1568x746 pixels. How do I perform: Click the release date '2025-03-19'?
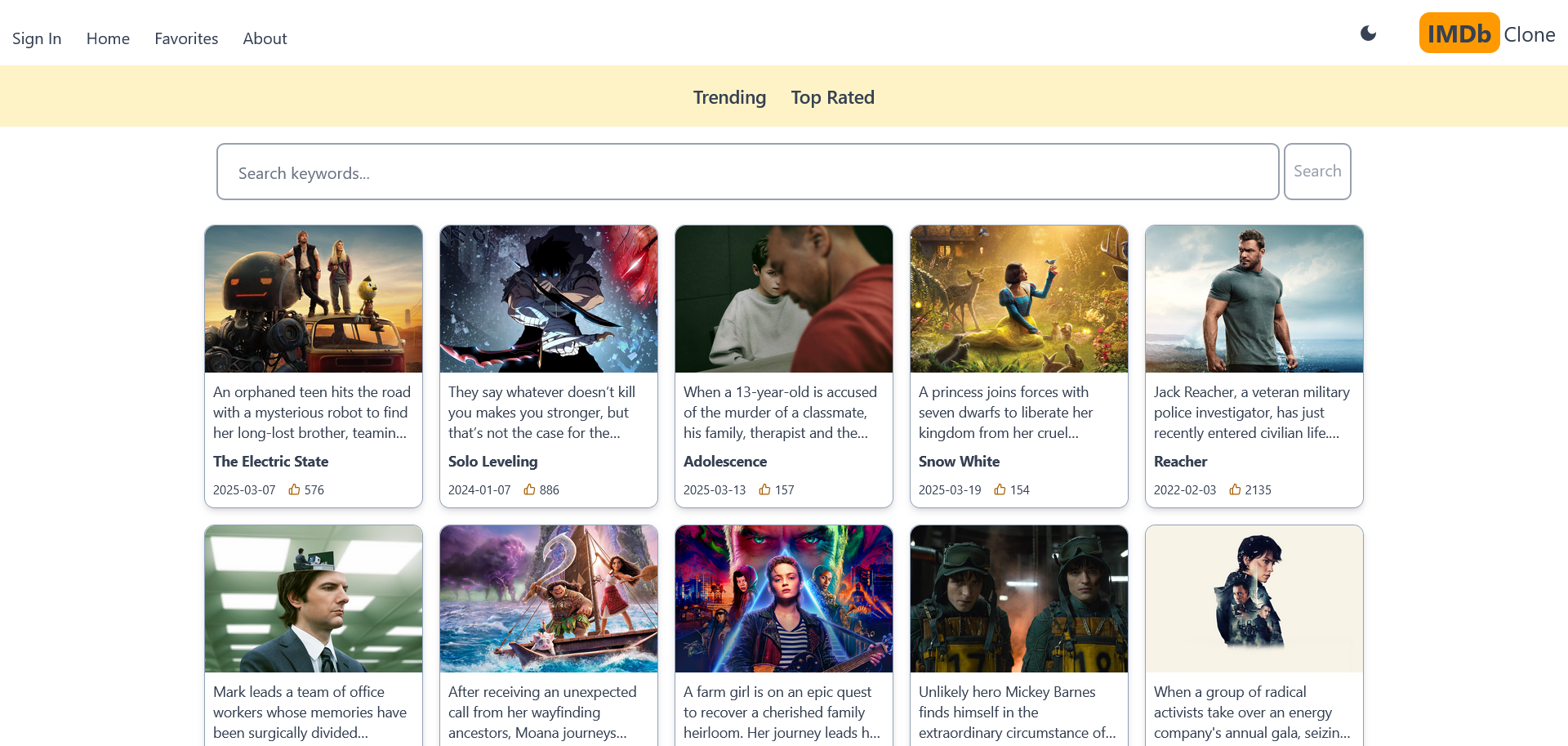[x=950, y=489]
